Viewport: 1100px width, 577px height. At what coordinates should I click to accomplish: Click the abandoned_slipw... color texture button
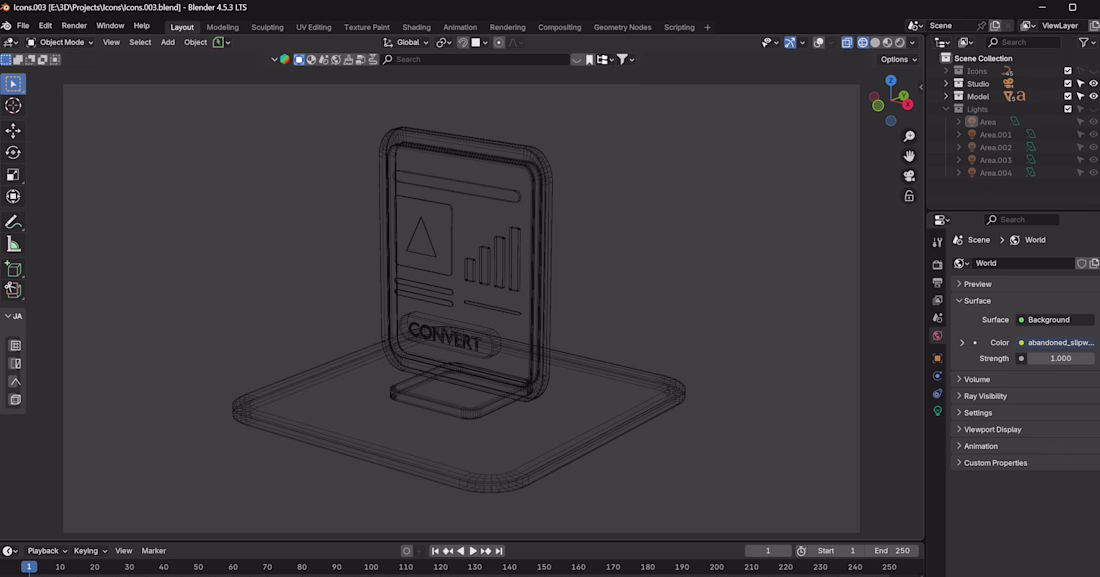pos(1055,343)
